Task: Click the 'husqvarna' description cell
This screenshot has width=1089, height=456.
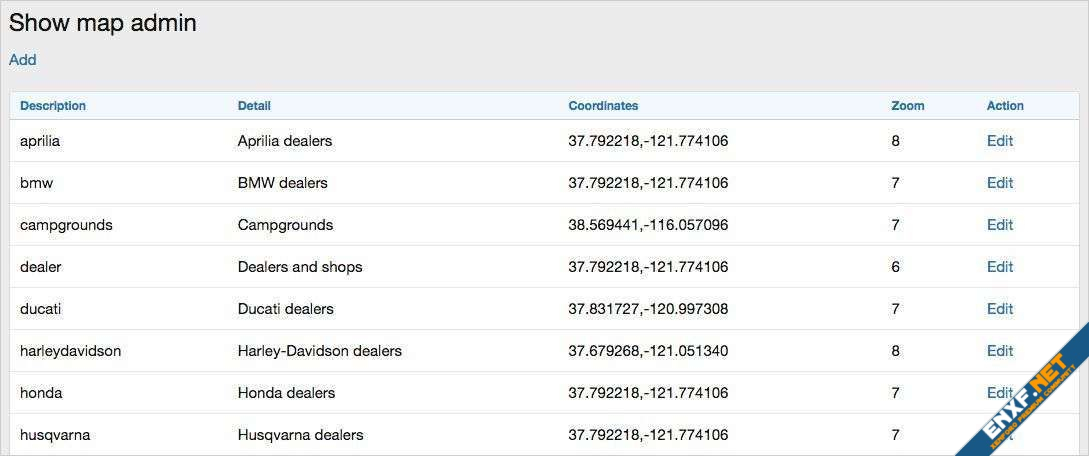Action: [x=55, y=435]
